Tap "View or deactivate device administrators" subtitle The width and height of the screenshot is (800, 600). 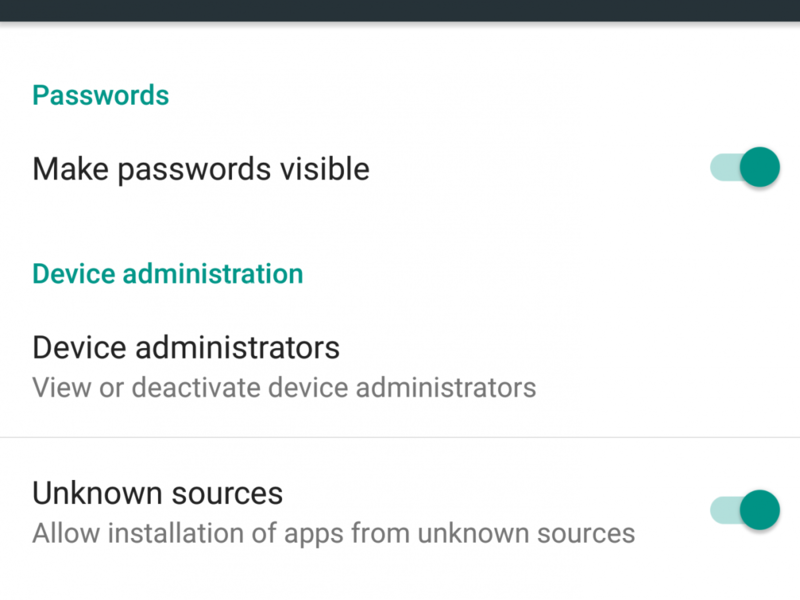click(284, 387)
